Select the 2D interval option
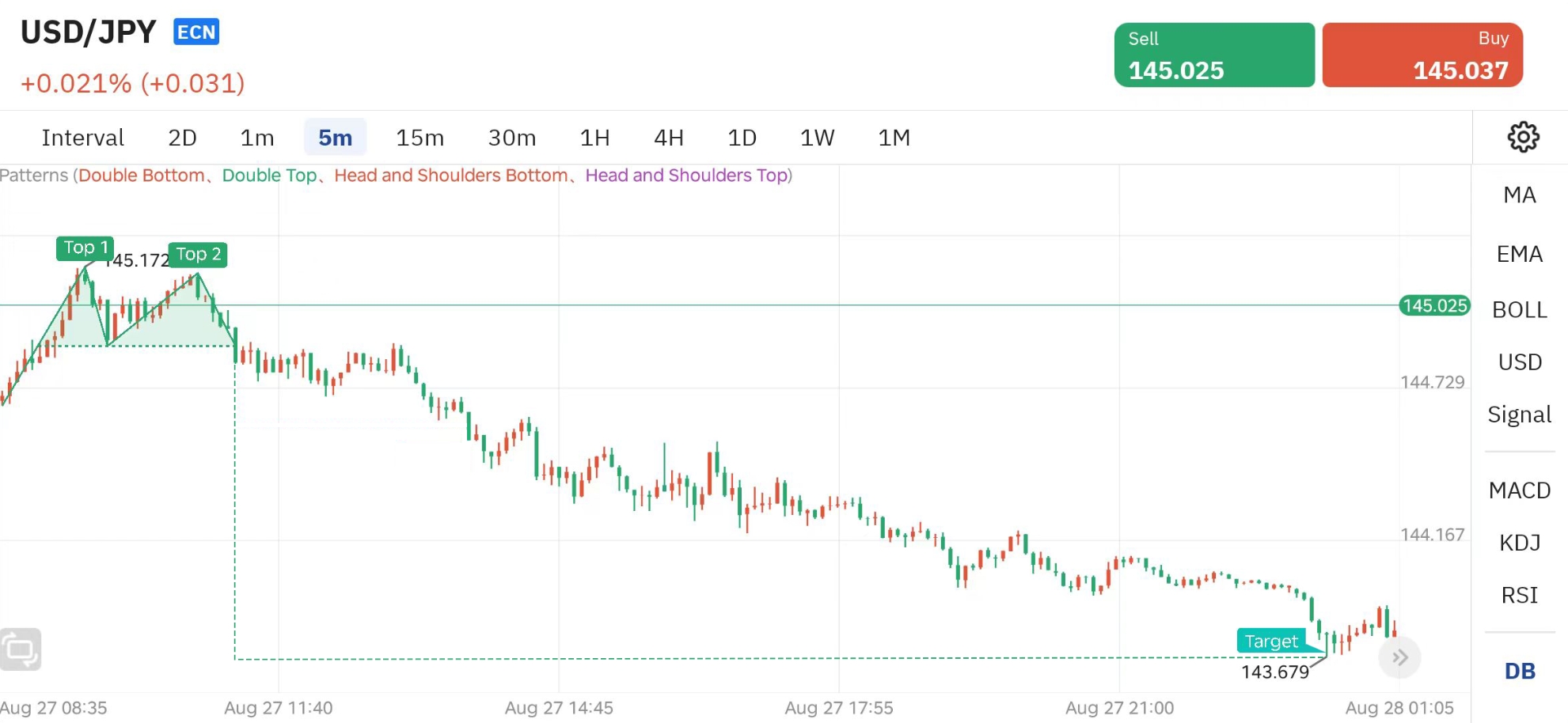The width and height of the screenshot is (1568, 723). click(x=182, y=138)
